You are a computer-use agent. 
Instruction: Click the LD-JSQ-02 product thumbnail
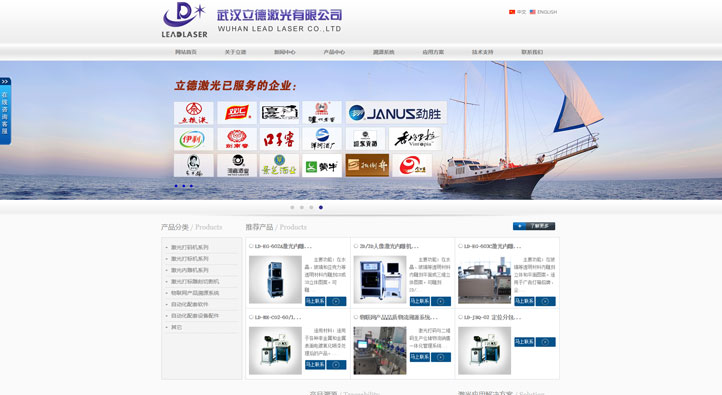[484, 350]
